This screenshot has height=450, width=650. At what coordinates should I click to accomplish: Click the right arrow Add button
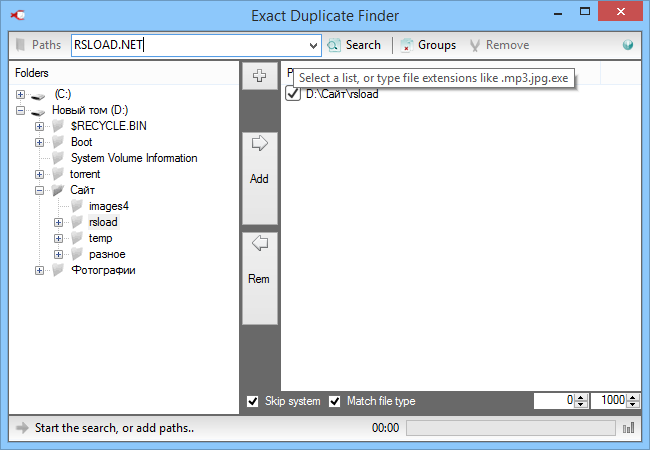[x=260, y=178]
